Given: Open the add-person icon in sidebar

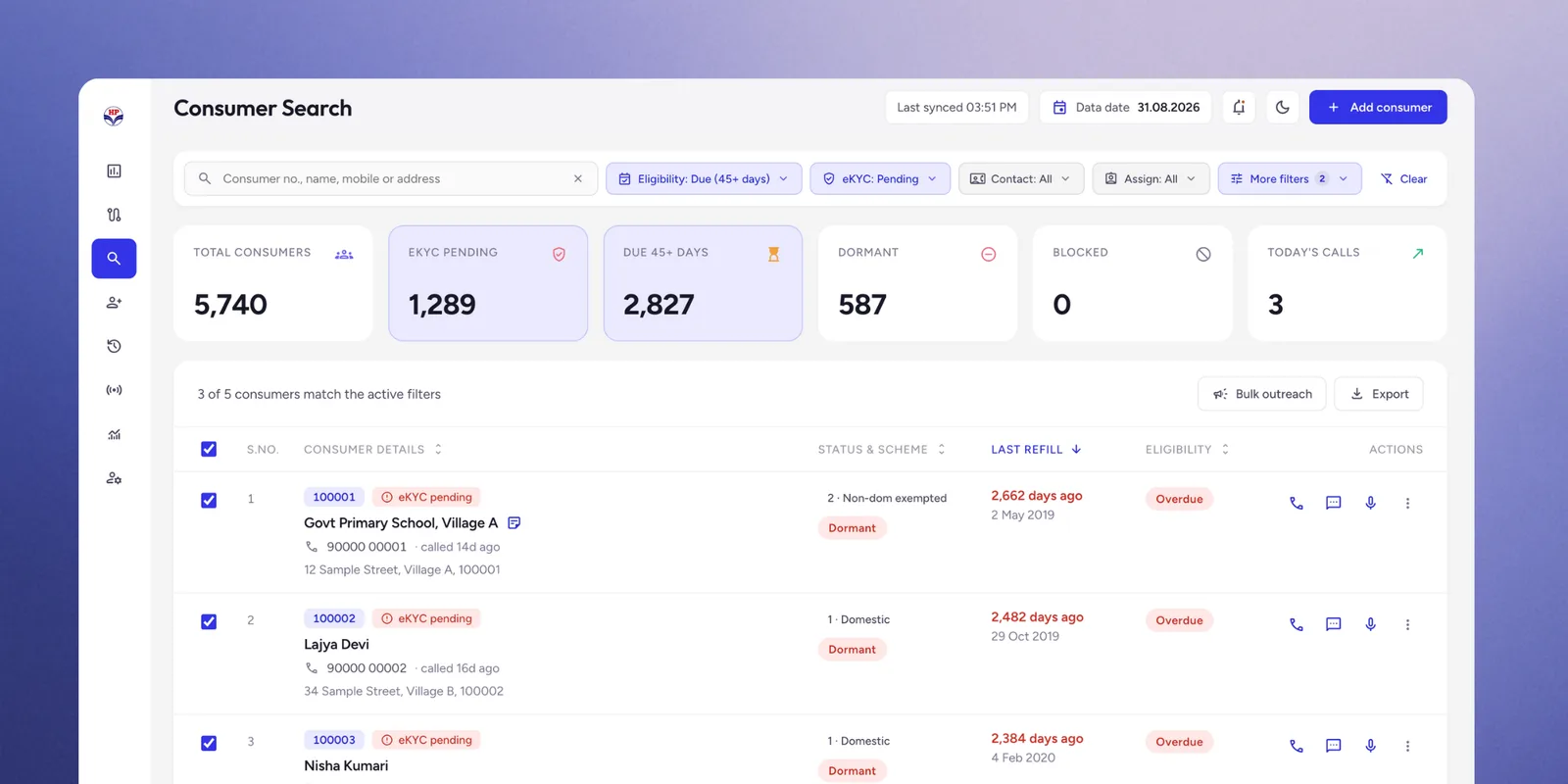Looking at the screenshot, I should [x=114, y=303].
